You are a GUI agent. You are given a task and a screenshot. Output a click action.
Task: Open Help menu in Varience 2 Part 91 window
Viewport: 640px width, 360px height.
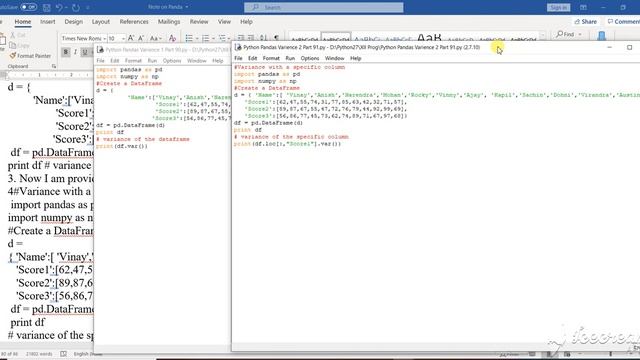click(x=356, y=58)
